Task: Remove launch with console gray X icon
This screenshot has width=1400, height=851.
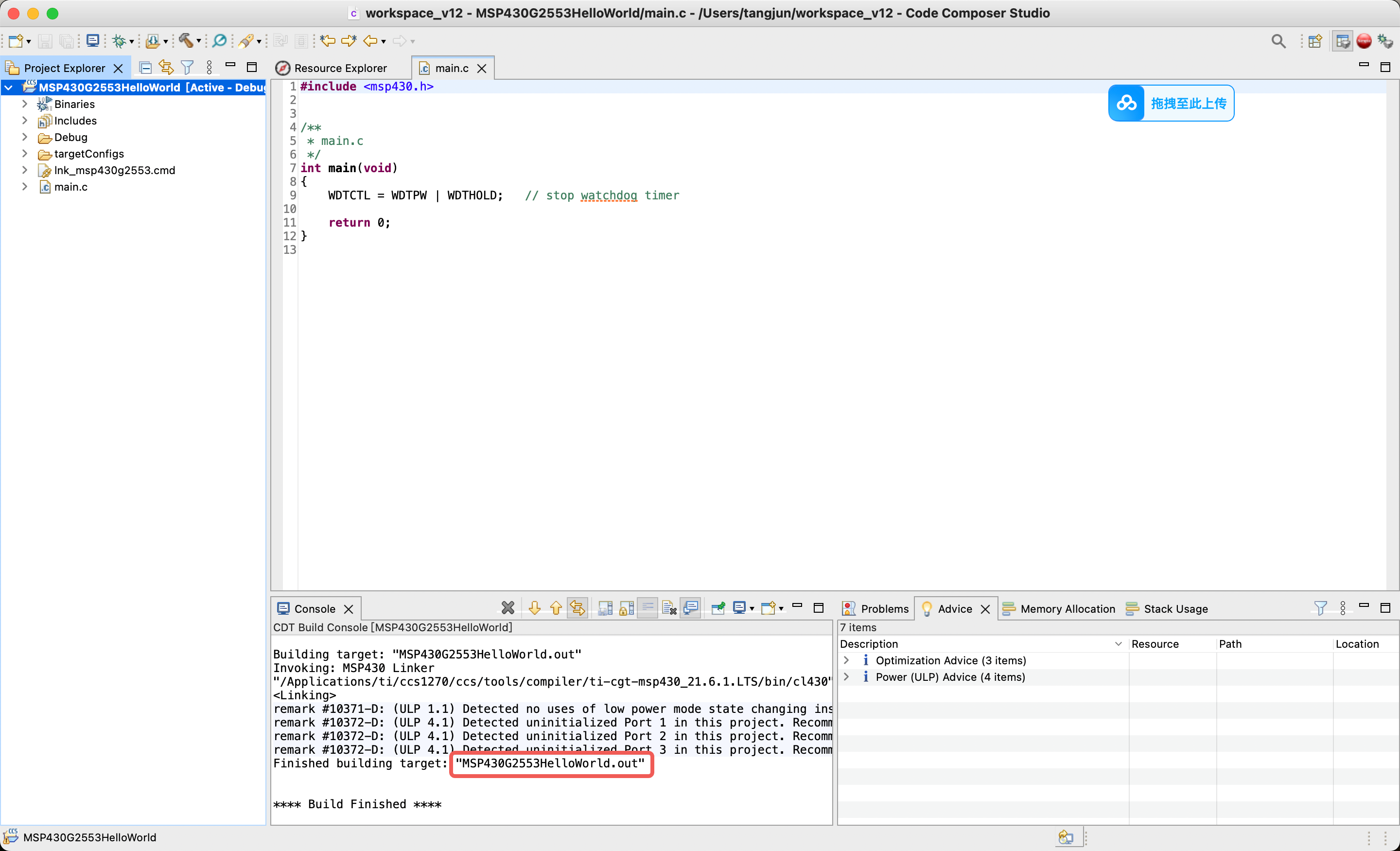Action: 508,608
